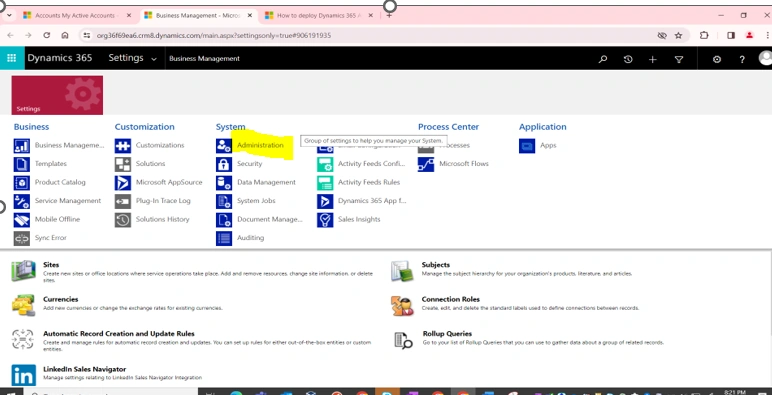This screenshot has width=772, height=395.
Task: Reload the page with browser refresh
Action: (47, 35)
